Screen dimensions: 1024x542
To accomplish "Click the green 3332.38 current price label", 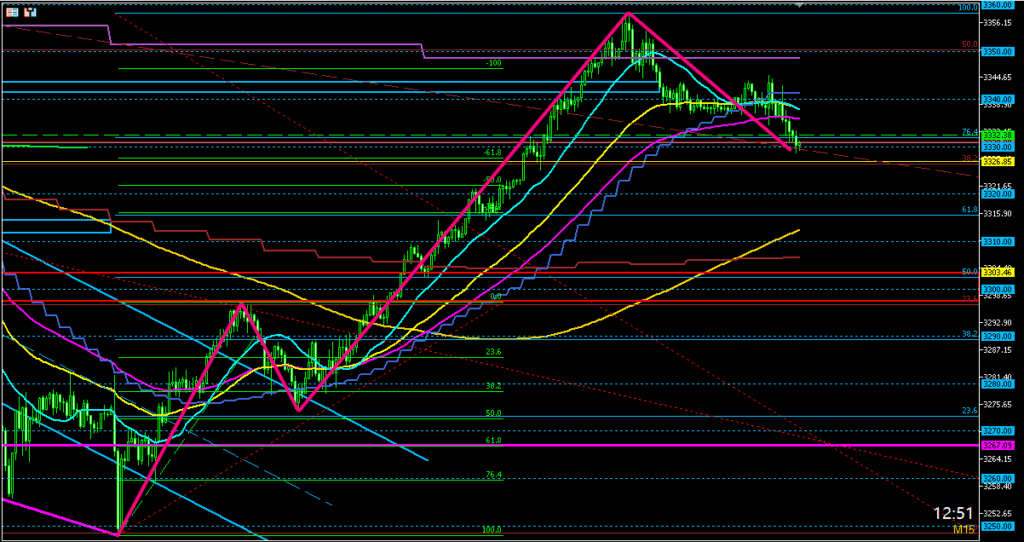I will 998,135.
